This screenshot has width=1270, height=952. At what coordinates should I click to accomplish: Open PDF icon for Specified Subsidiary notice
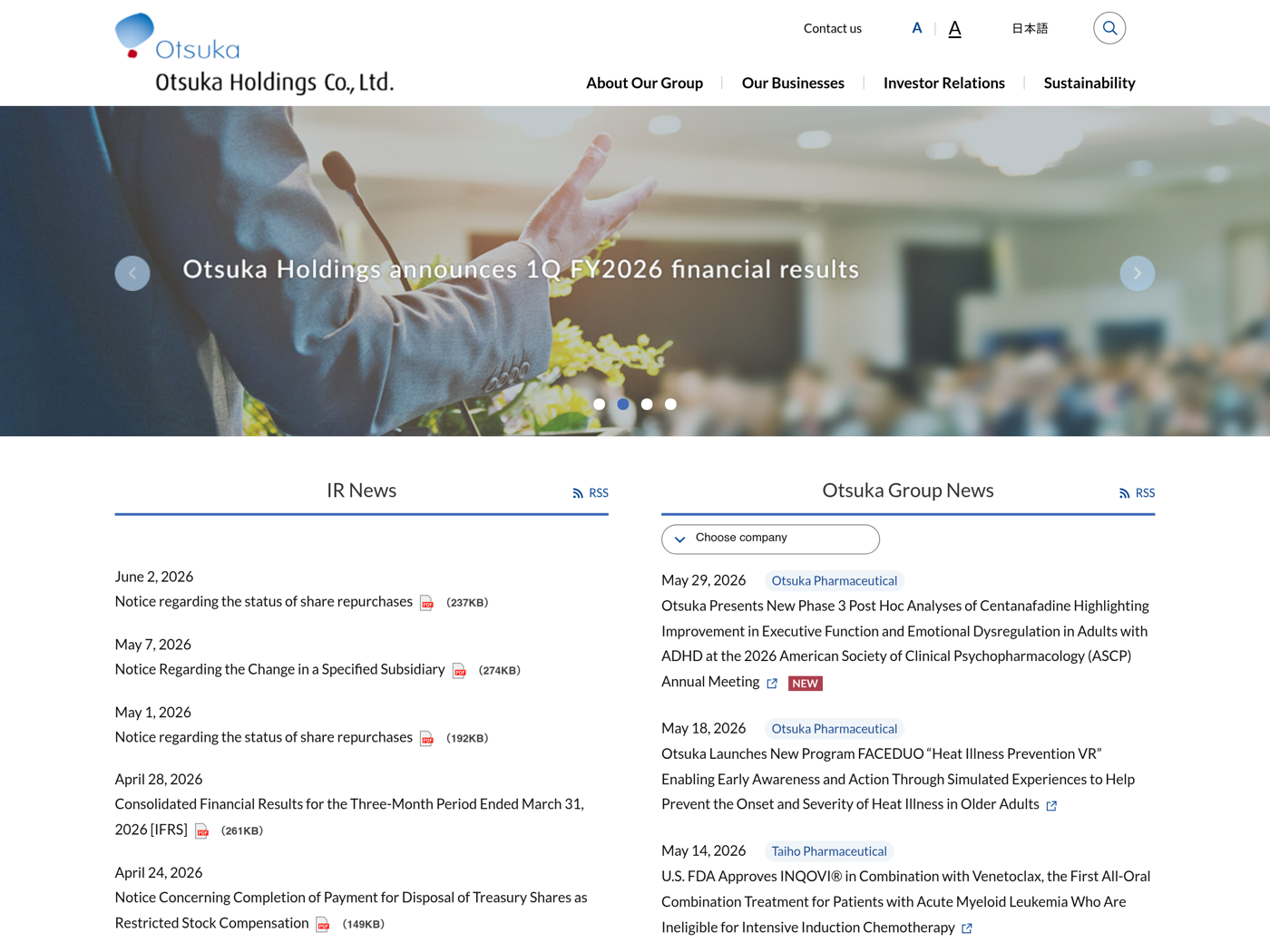459,671
